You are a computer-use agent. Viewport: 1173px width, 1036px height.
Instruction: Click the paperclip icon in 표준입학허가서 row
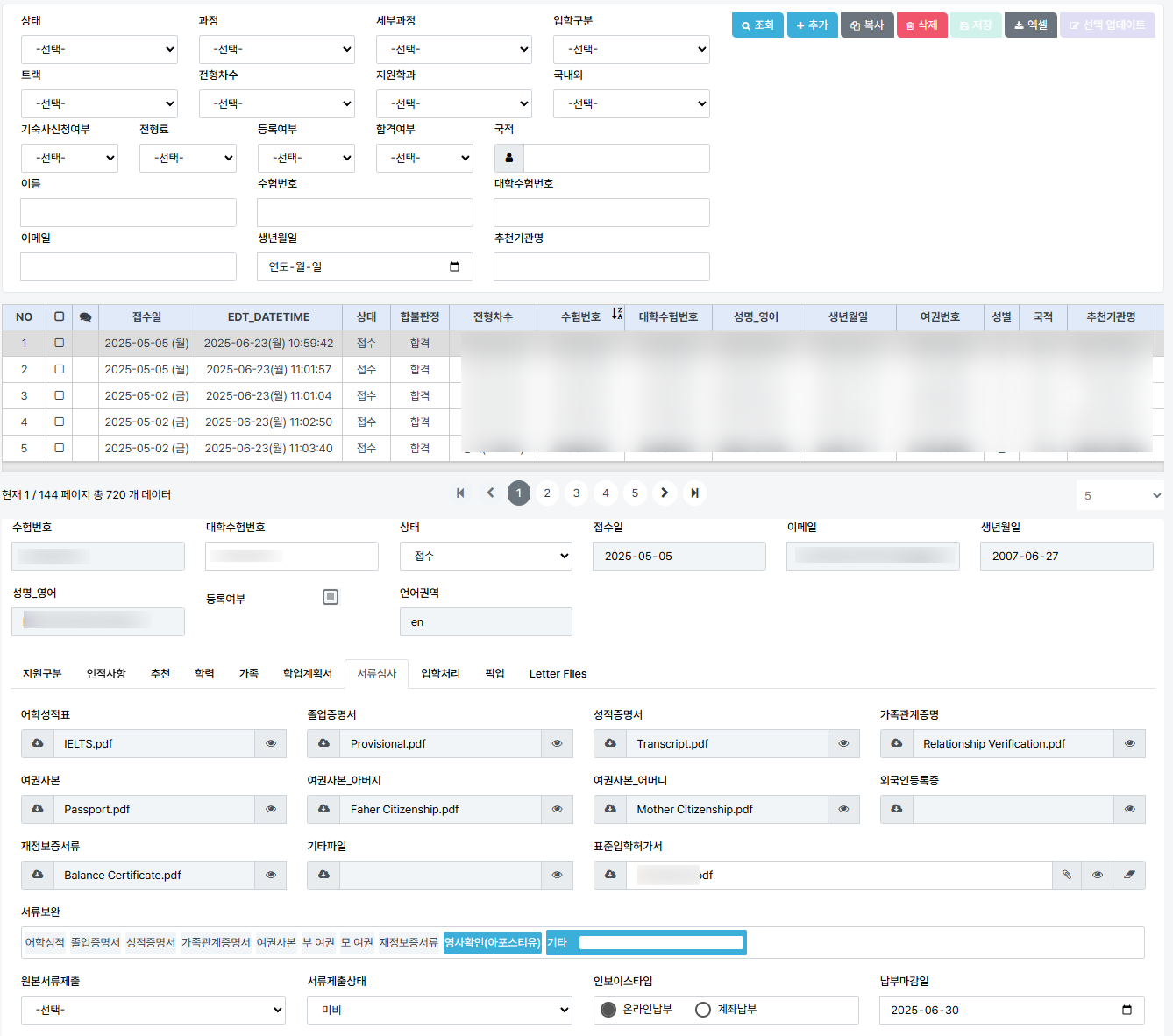[1067, 875]
